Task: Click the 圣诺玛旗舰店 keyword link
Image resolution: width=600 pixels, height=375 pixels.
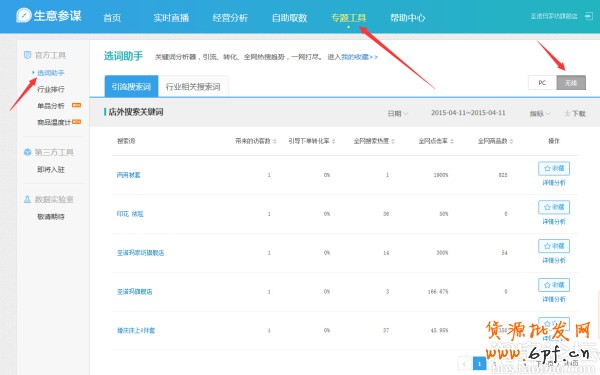Action: [x=135, y=292]
